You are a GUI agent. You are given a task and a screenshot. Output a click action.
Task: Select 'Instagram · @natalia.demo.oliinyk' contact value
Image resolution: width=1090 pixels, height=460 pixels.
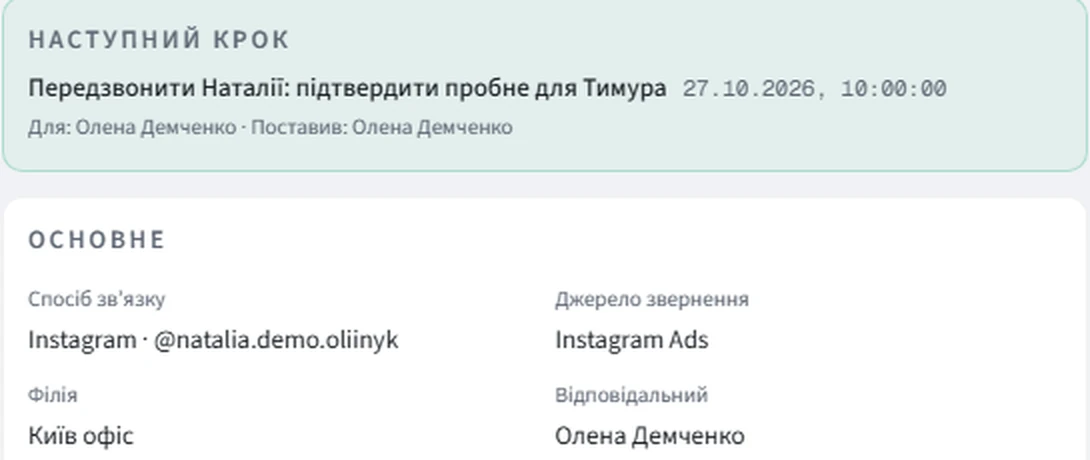click(x=213, y=340)
